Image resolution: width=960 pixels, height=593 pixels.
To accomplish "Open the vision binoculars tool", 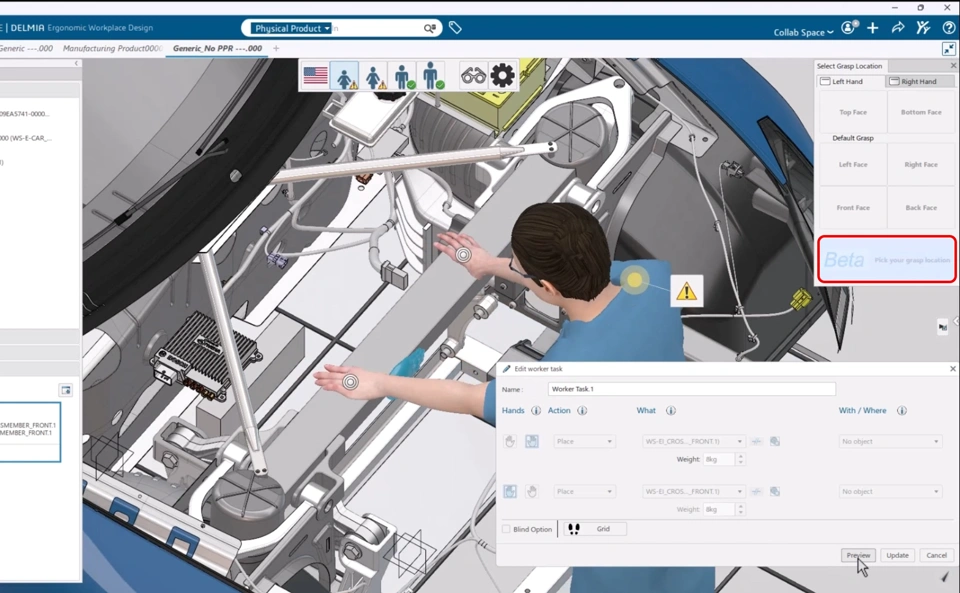I will (x=473, y=76).
